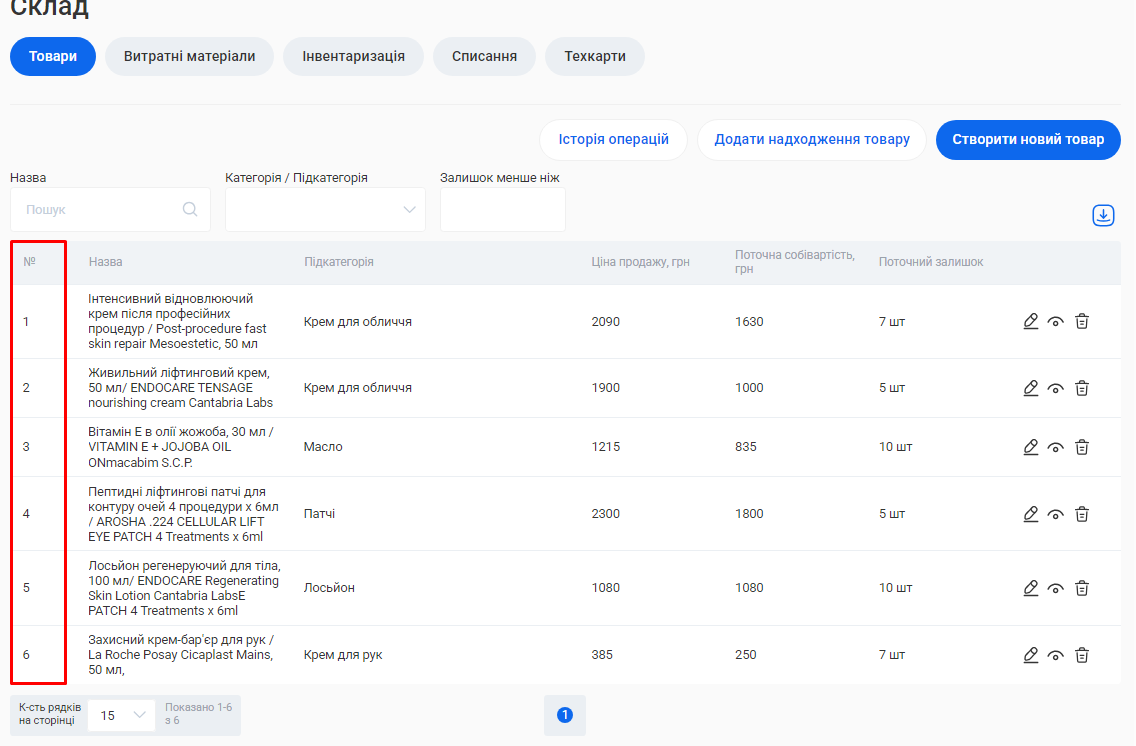Image resolution: width=1136 pixels, height=746 pixels.
Task: Focus the Залишок менше ніж input field
Action: click(x=502, y=210)
